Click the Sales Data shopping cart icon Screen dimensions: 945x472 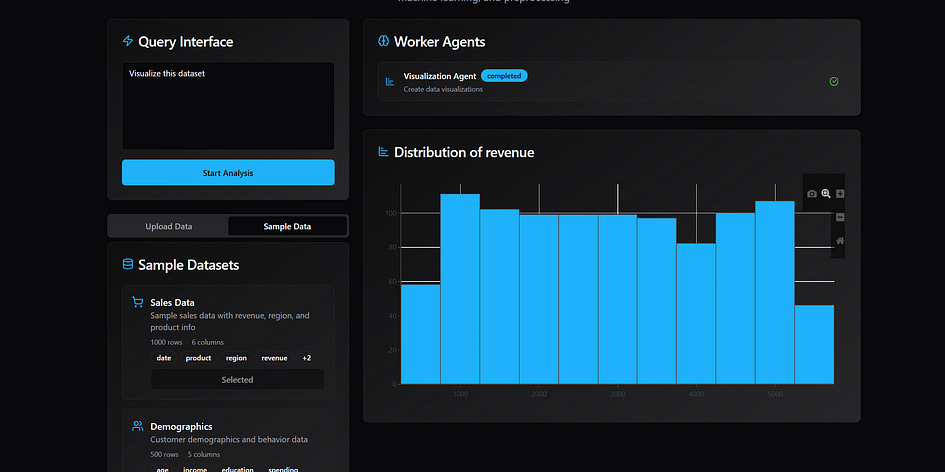(x=137, y=302)
